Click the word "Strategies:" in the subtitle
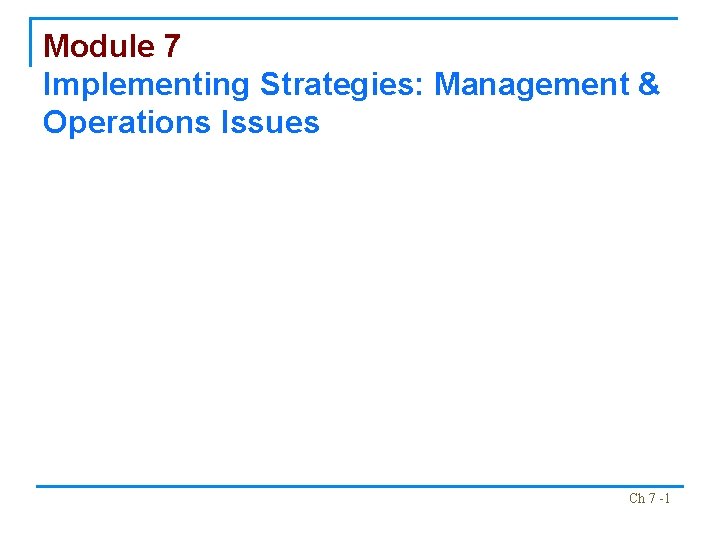 point(342,85)
